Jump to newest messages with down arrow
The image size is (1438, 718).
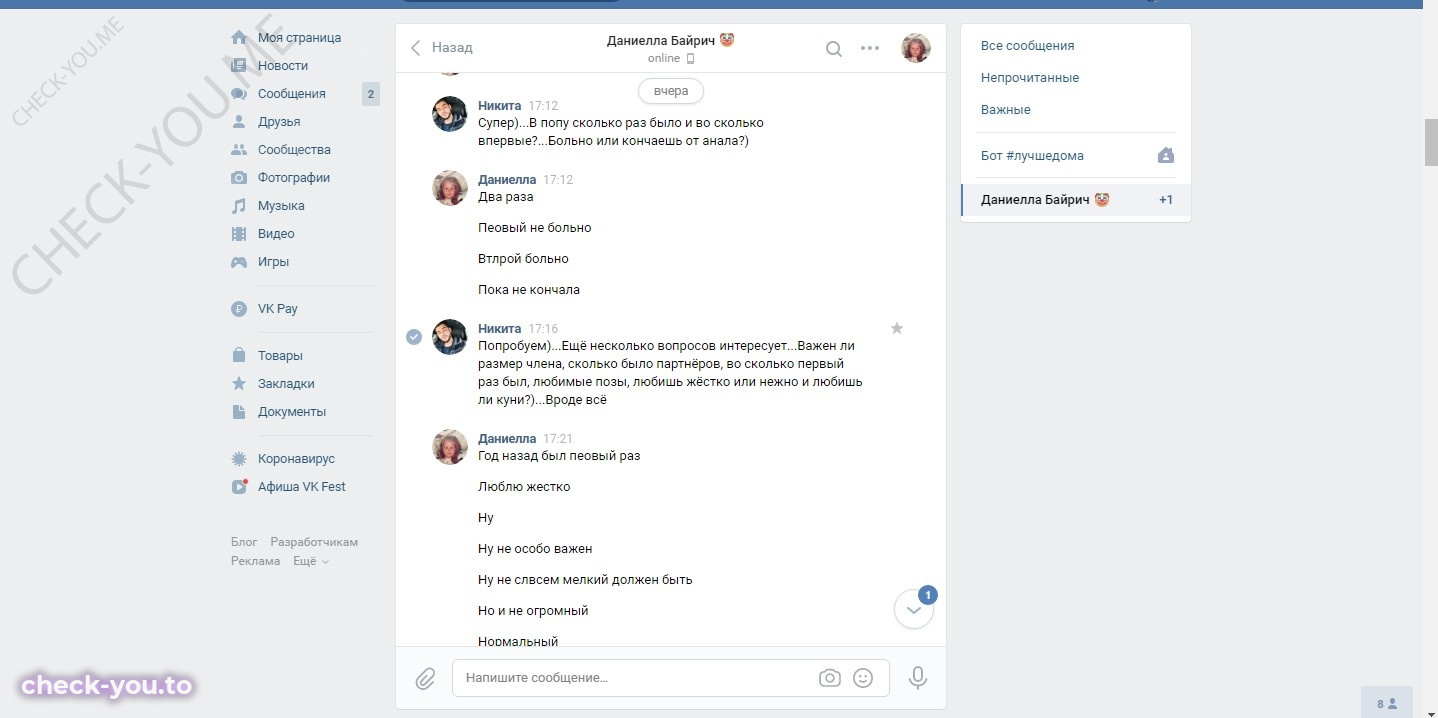[x=914, y=609]
